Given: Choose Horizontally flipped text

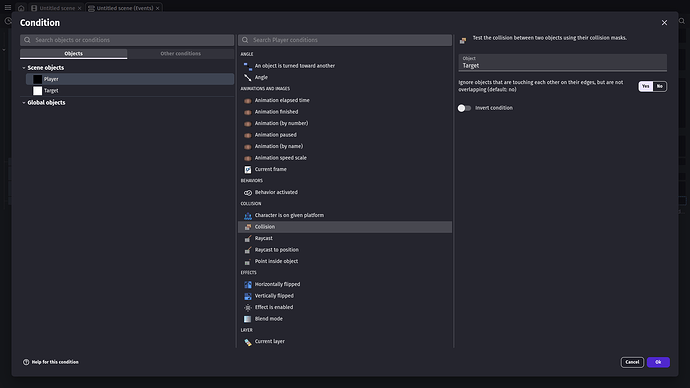Looking at the screenshot, I should tap(277, 284).
